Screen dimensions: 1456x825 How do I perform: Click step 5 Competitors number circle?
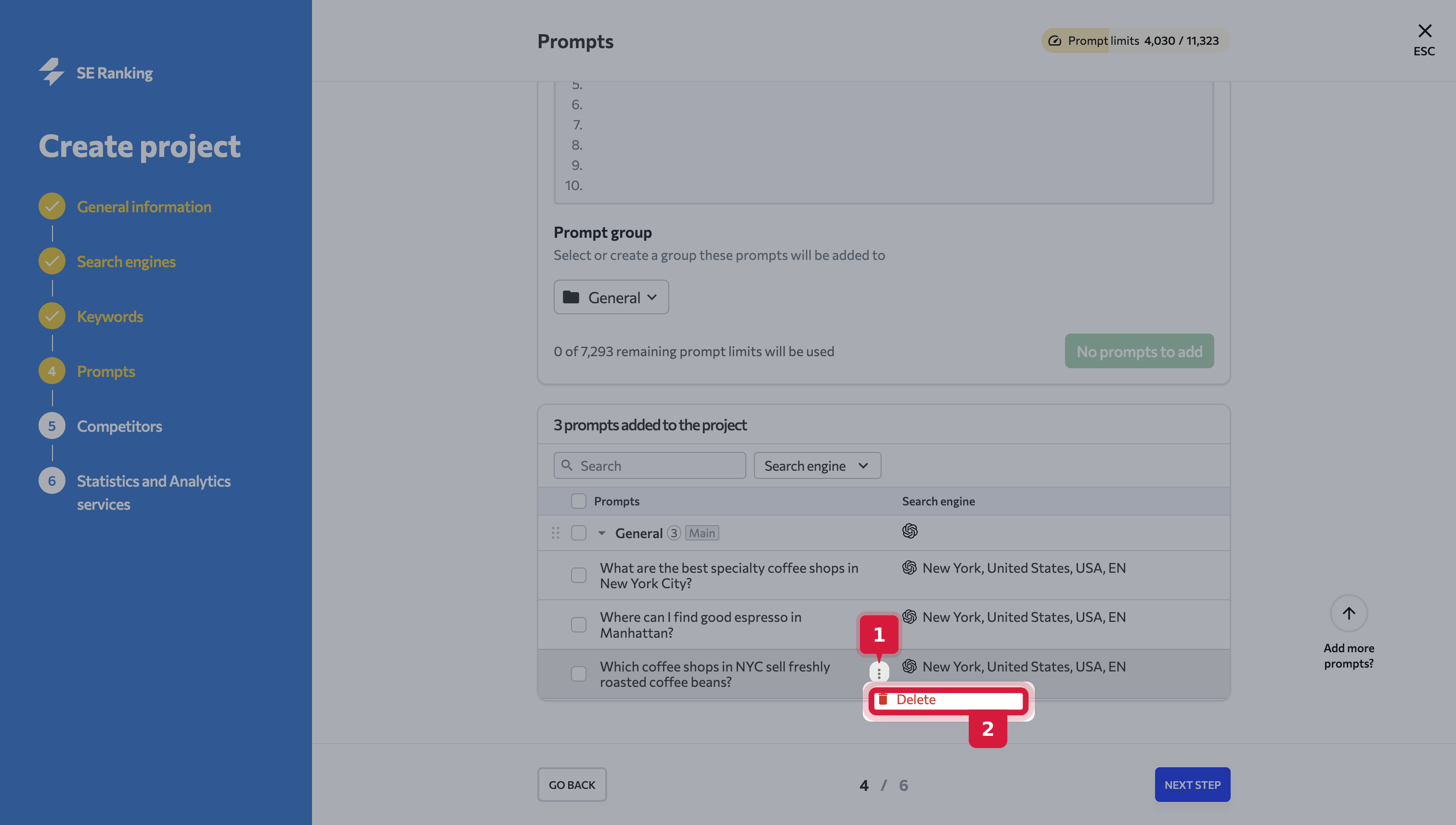click(52, 426)
